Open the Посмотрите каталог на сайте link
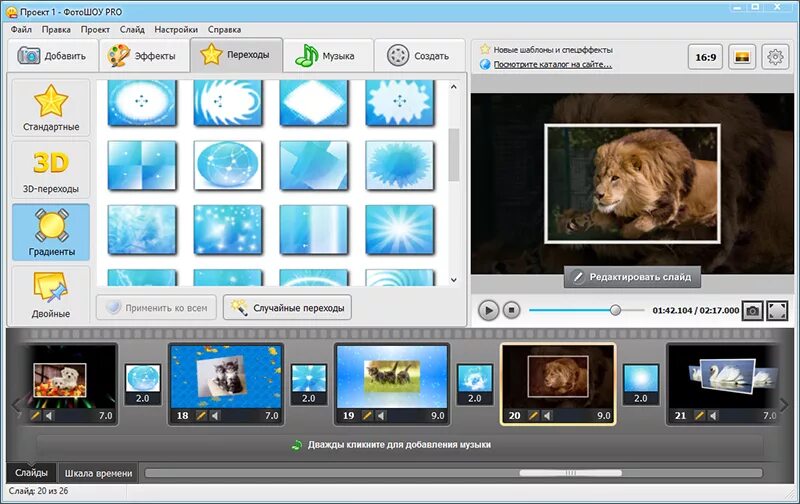Image resolution: width=800 pixels, height=504 pixels. 553,64
